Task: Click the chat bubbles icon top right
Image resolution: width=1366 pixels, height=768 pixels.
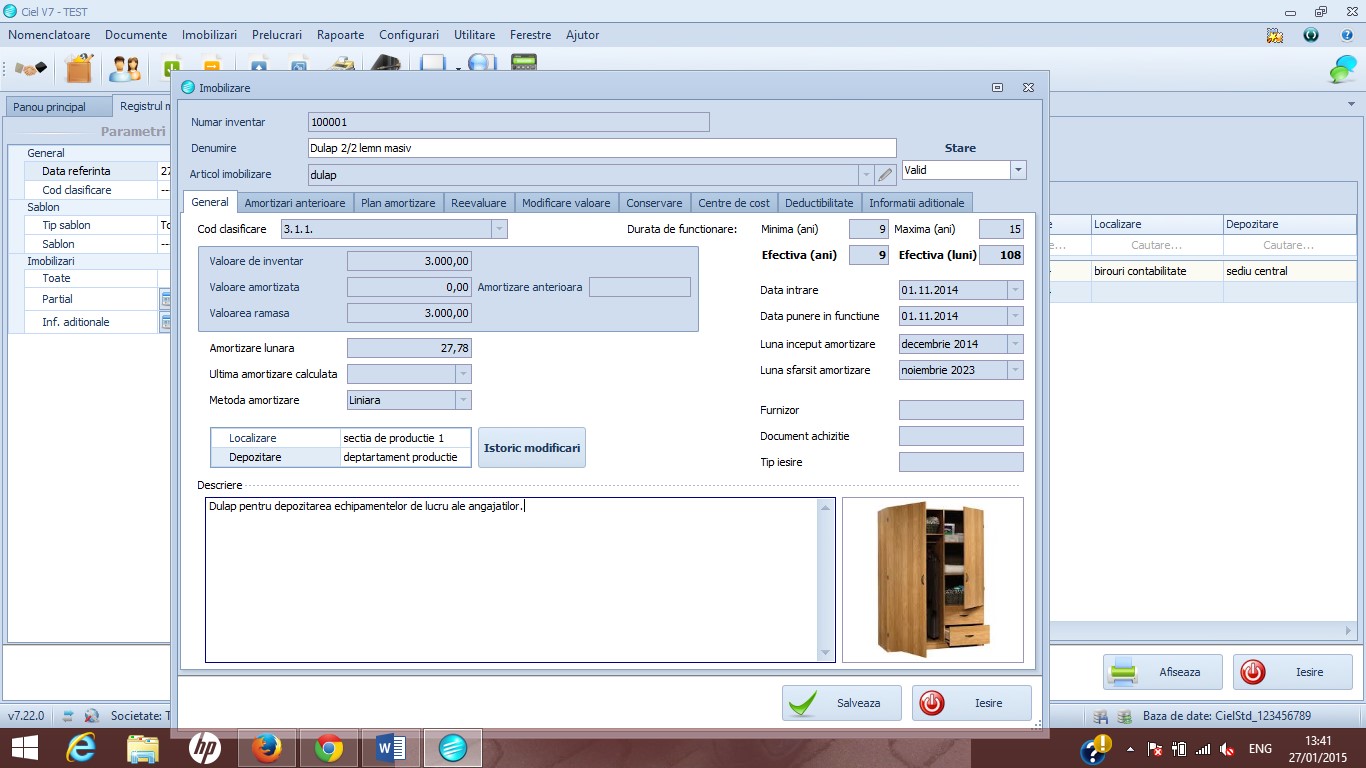Action: [x=1342, y=69]
